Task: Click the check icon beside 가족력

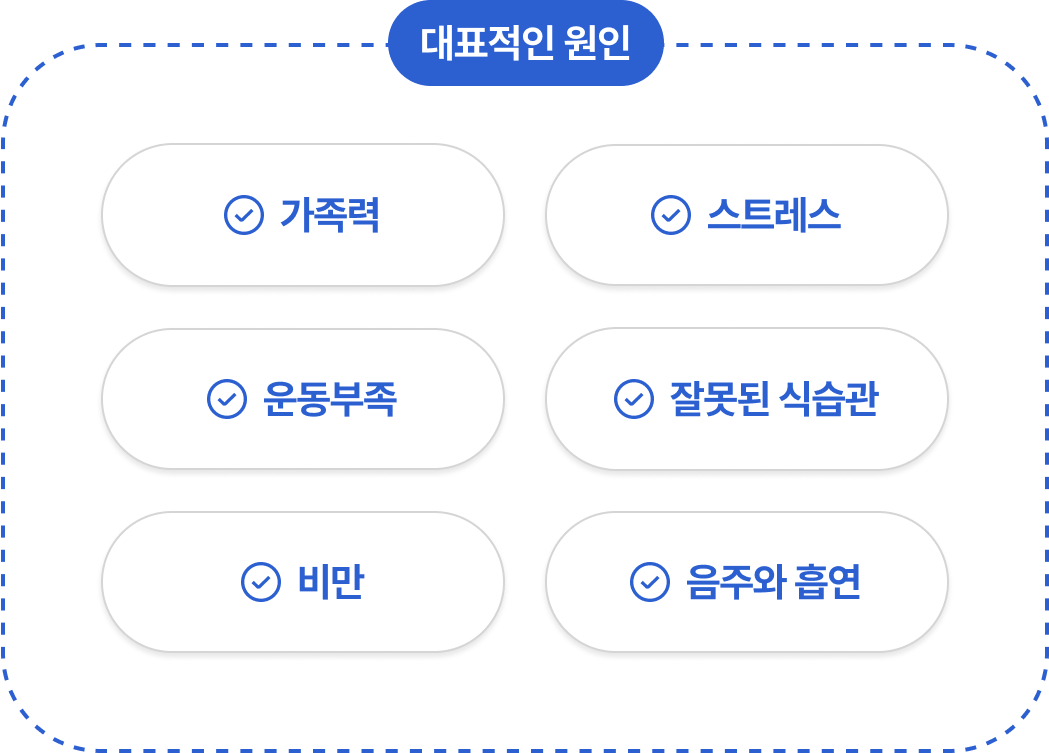Action: 244,215
